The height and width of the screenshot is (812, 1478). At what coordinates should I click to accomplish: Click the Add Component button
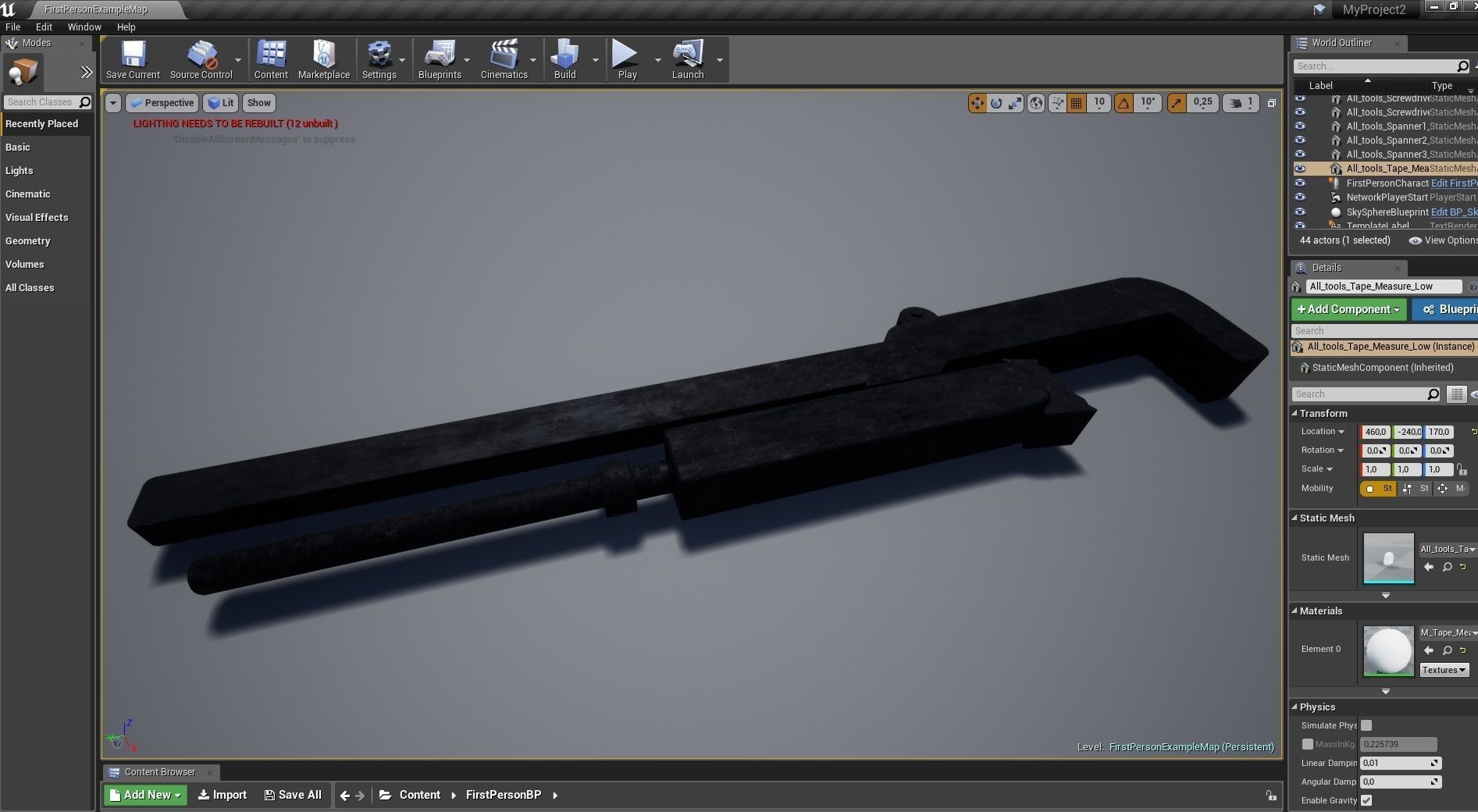tap(1348, 309)
